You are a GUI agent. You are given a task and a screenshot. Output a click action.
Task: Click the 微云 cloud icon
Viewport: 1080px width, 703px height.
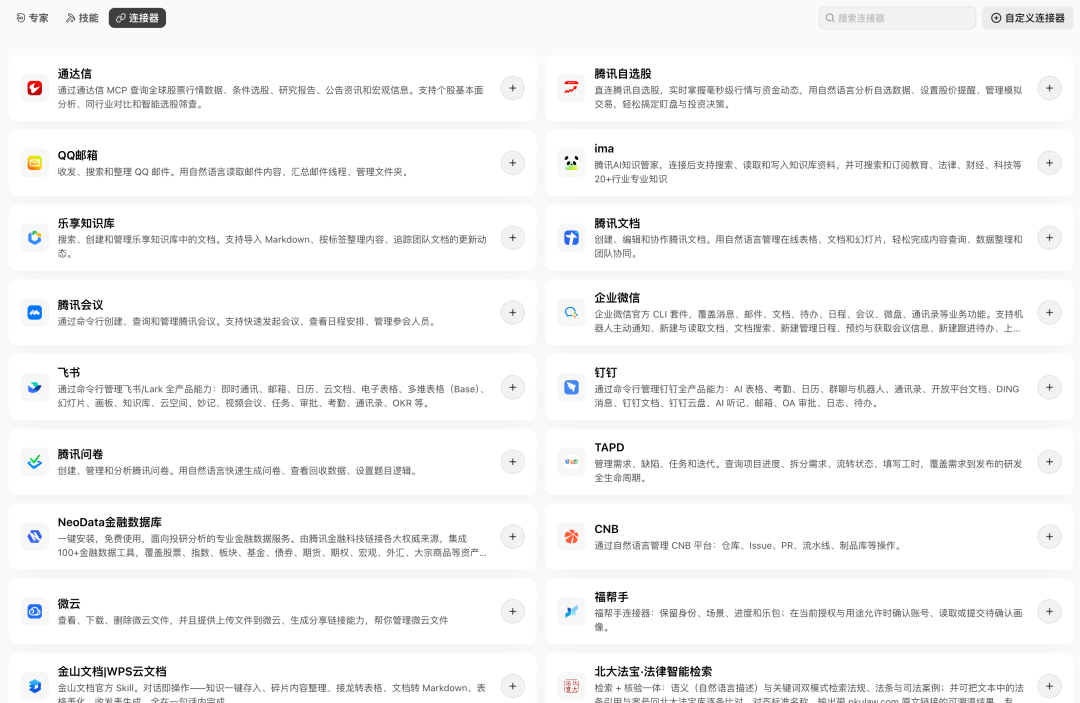[34, 611]
